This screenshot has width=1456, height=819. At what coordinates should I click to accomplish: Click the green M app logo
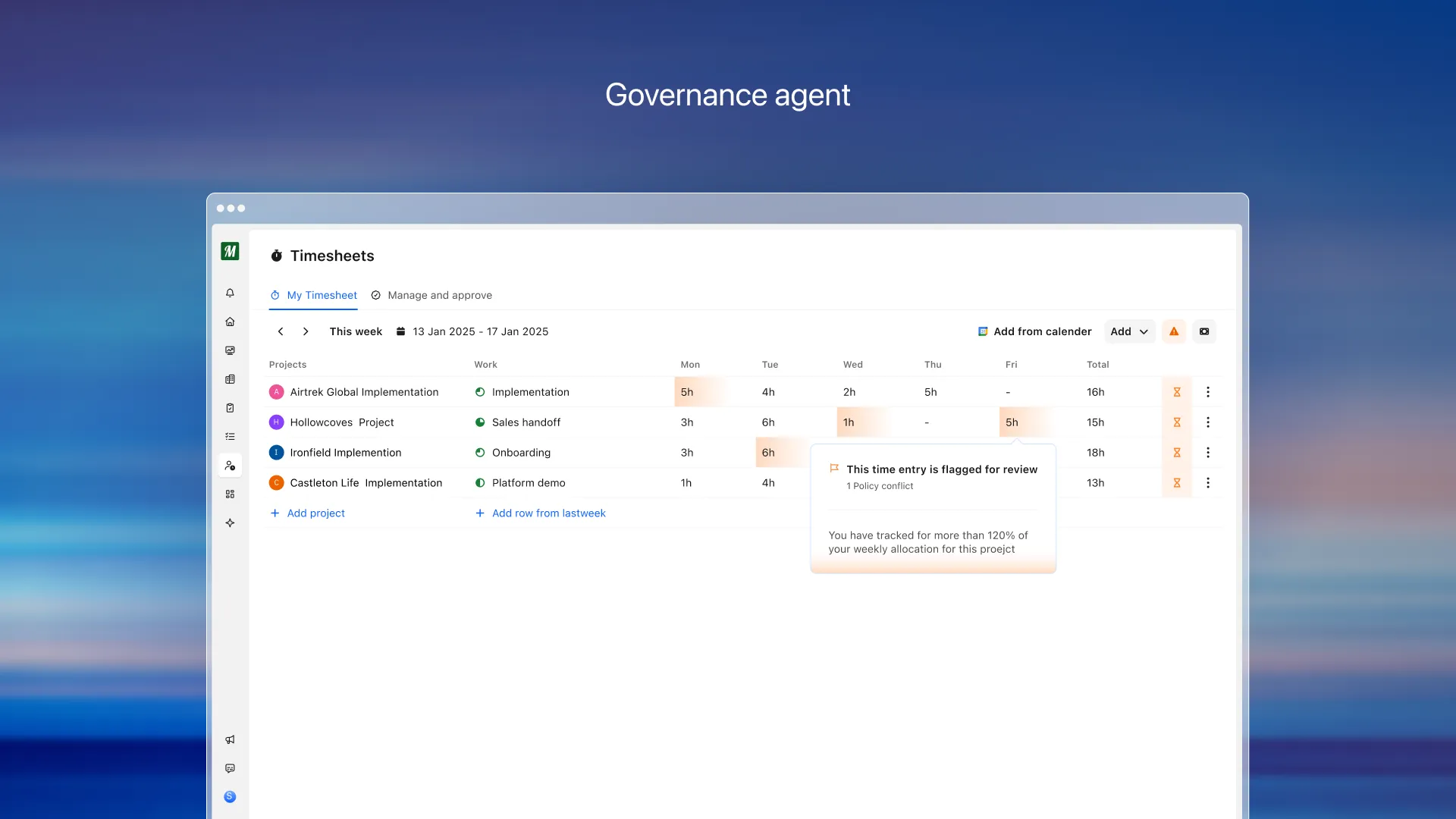[x=230, y=251]
